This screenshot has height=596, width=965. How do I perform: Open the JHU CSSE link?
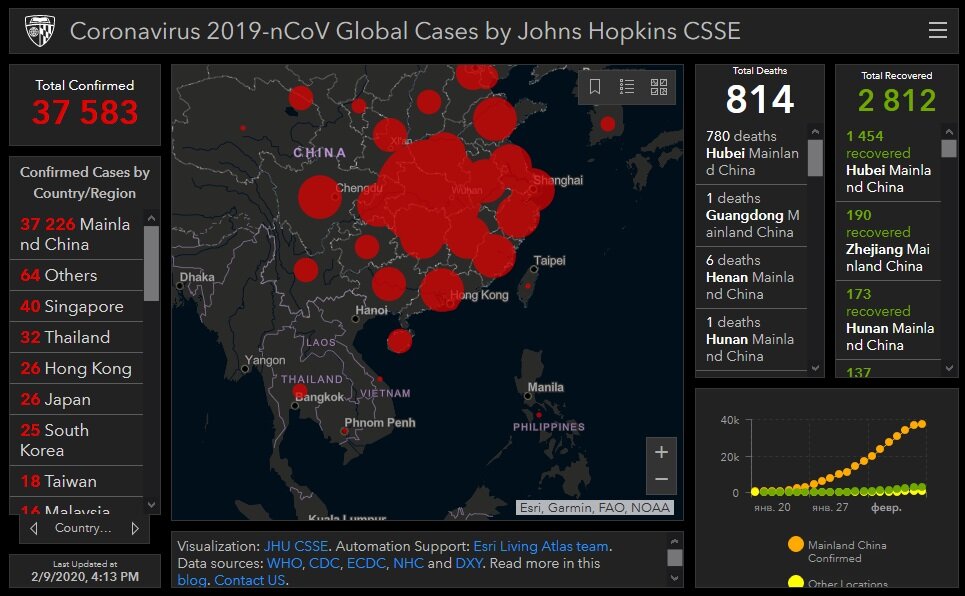click(x=295, y=546)
